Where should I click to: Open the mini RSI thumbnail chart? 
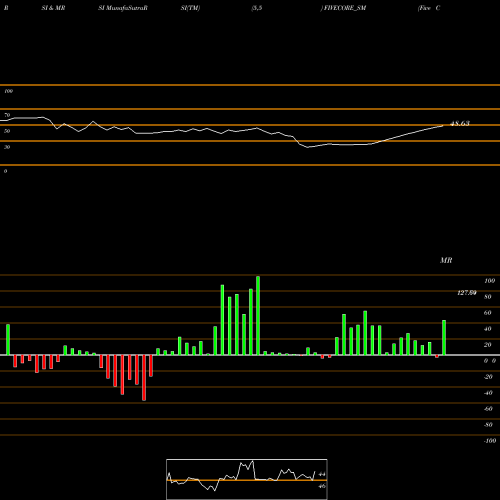(x=247, y=479)
